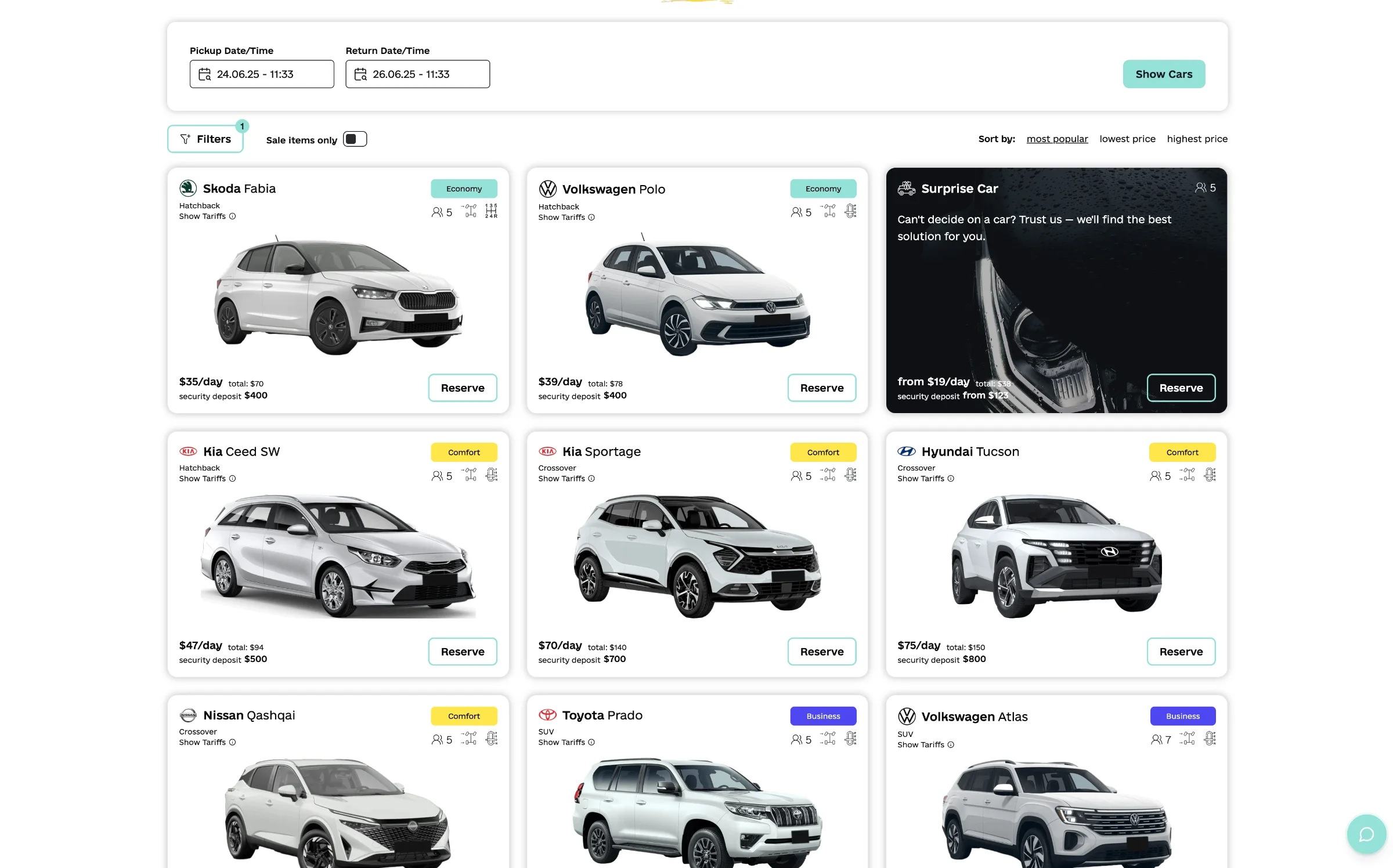Viewport: 1393px width, 868px height.
Task: Sort by highest price
Action: [1197, 139]
